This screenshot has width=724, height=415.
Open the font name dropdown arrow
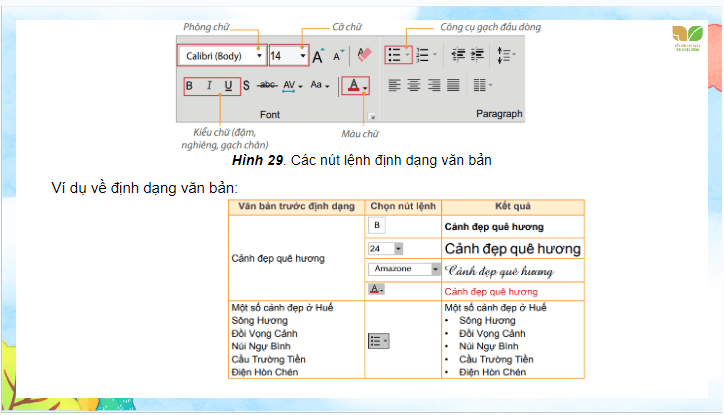[x=259, y=56]
